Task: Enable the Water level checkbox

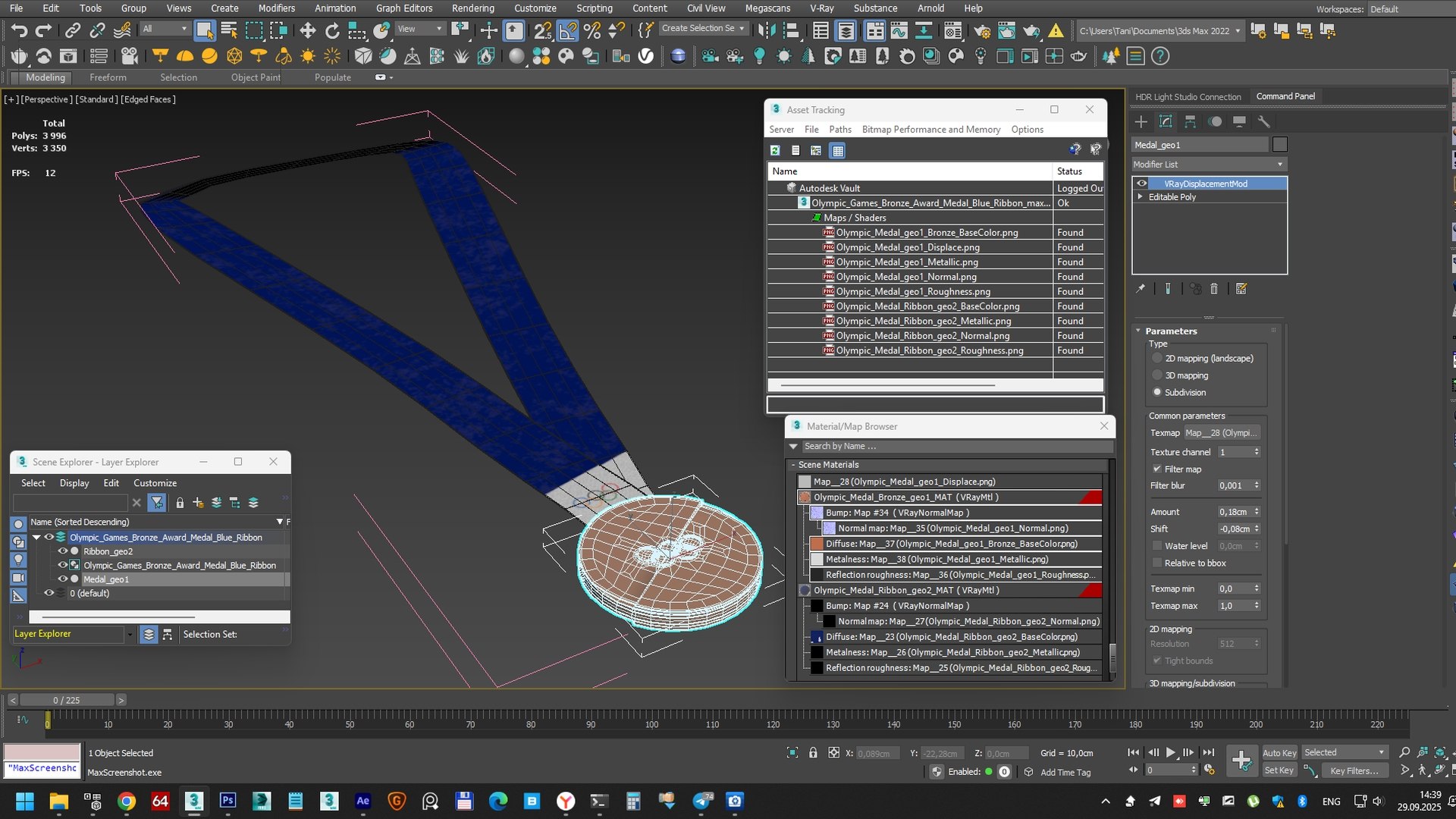Action: (1157, 546)
